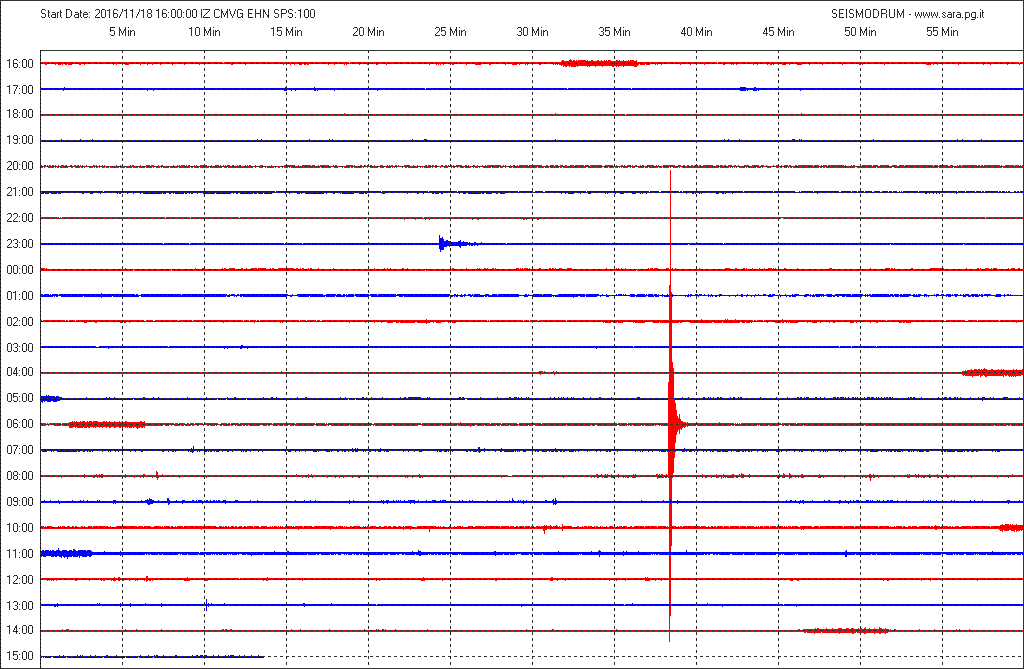The width and height of the screenshot is (1024, 669).
Task: Click the 10 Min axis label
Action: coord(204,32)
